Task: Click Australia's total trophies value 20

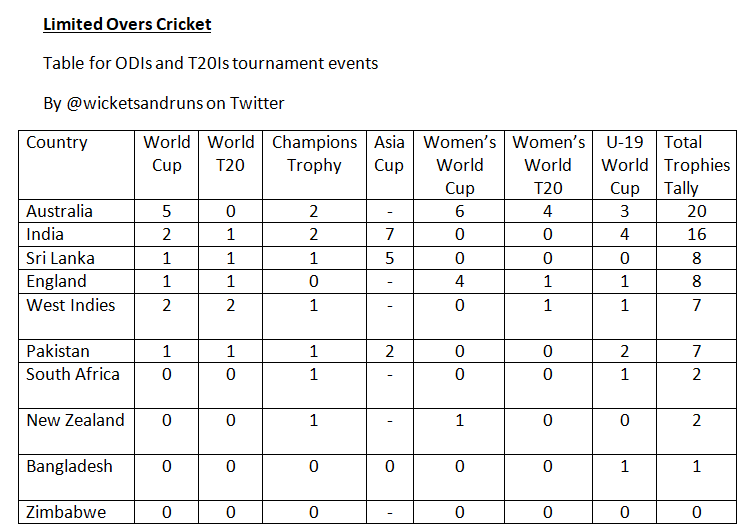Action: click(x=697, y=211)
